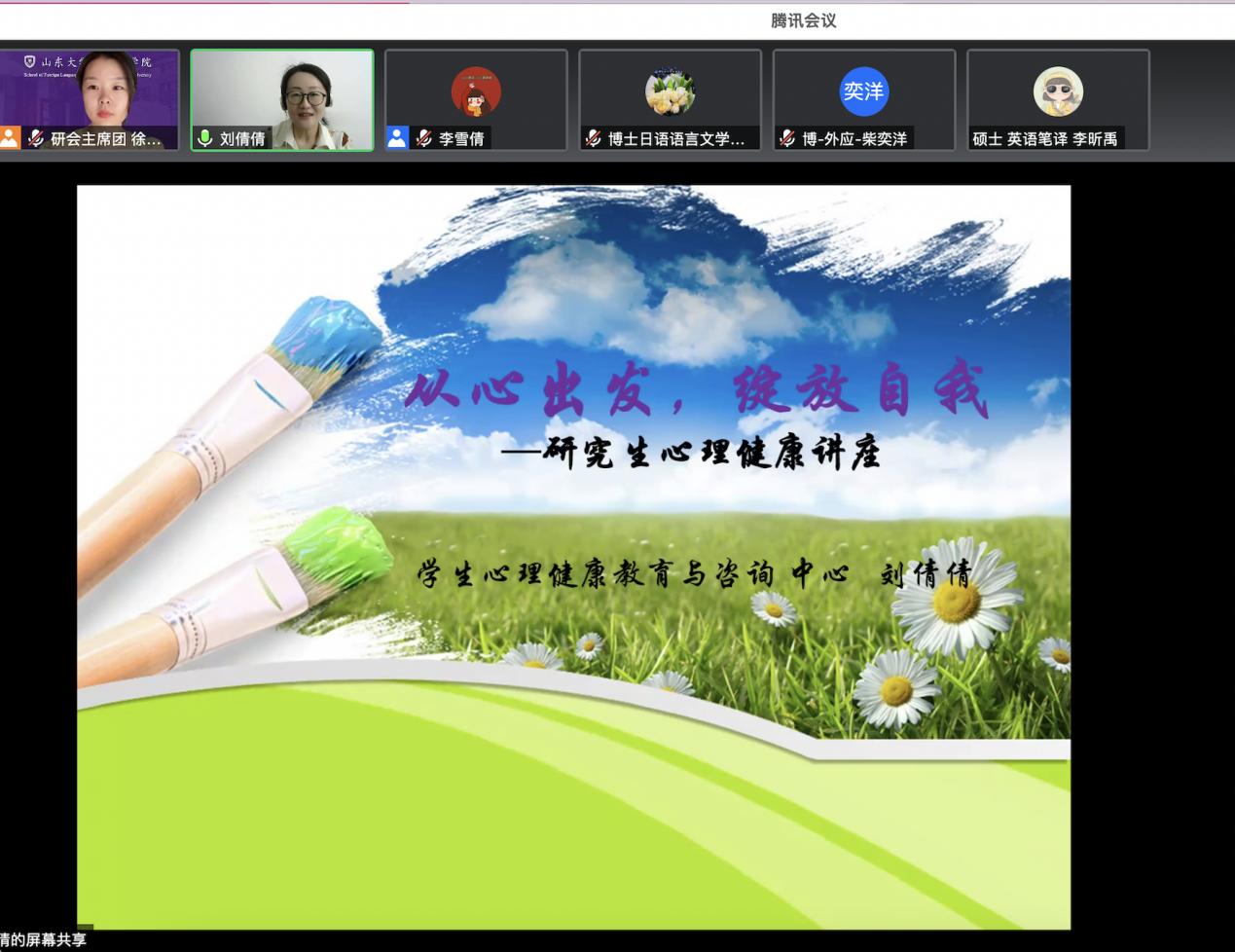This screenshot has height=952, width=1235.
Task: Click the green active microphone icon for 刘倩倩
Action: click(x=205, y=138)
